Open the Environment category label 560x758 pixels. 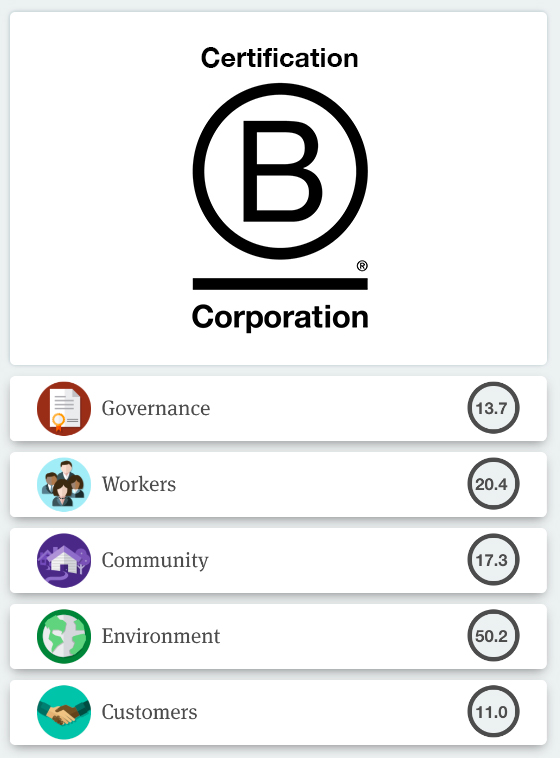point(161,636)
